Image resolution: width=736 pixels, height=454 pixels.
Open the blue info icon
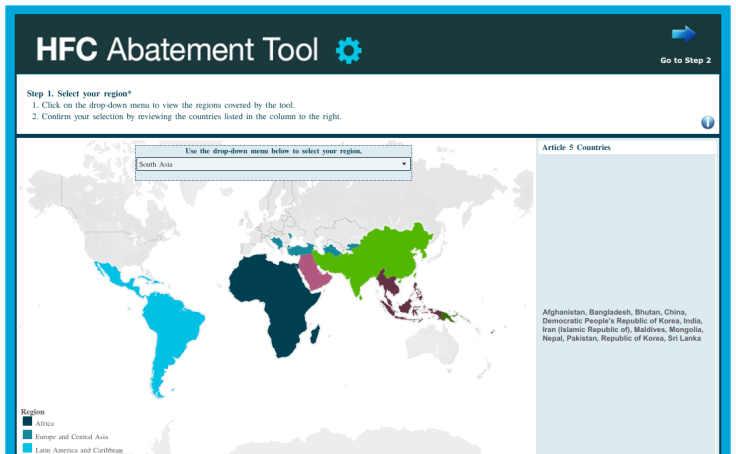pos(707,122)
